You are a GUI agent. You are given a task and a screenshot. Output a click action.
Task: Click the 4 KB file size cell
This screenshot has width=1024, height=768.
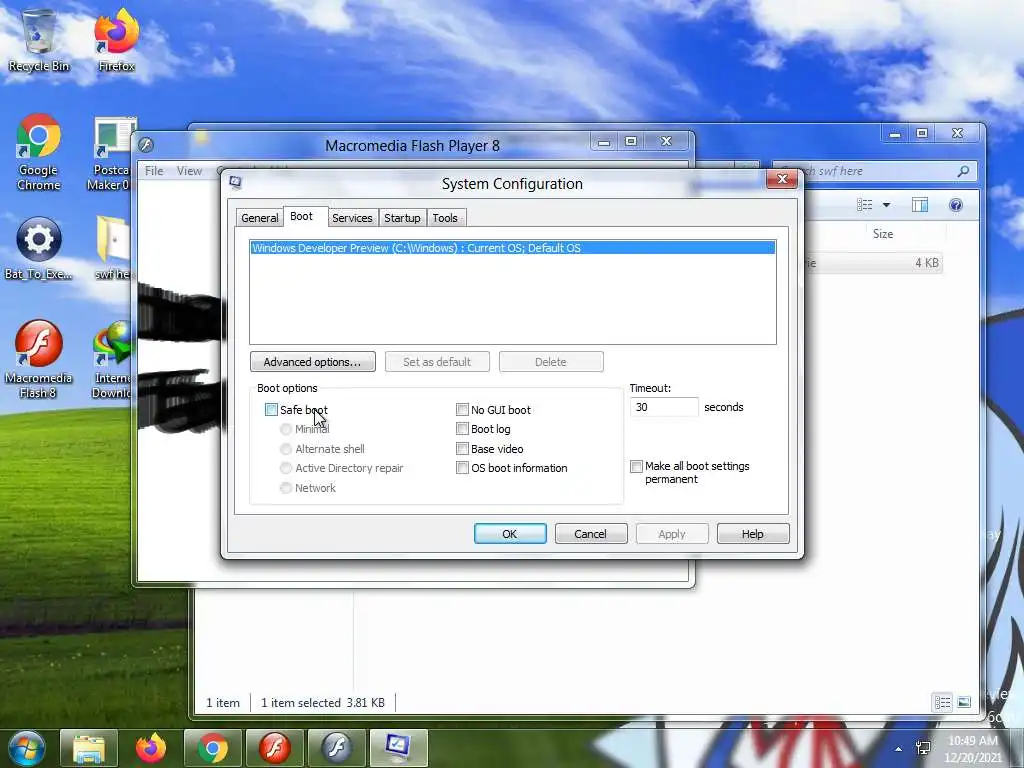click(926, 263)
